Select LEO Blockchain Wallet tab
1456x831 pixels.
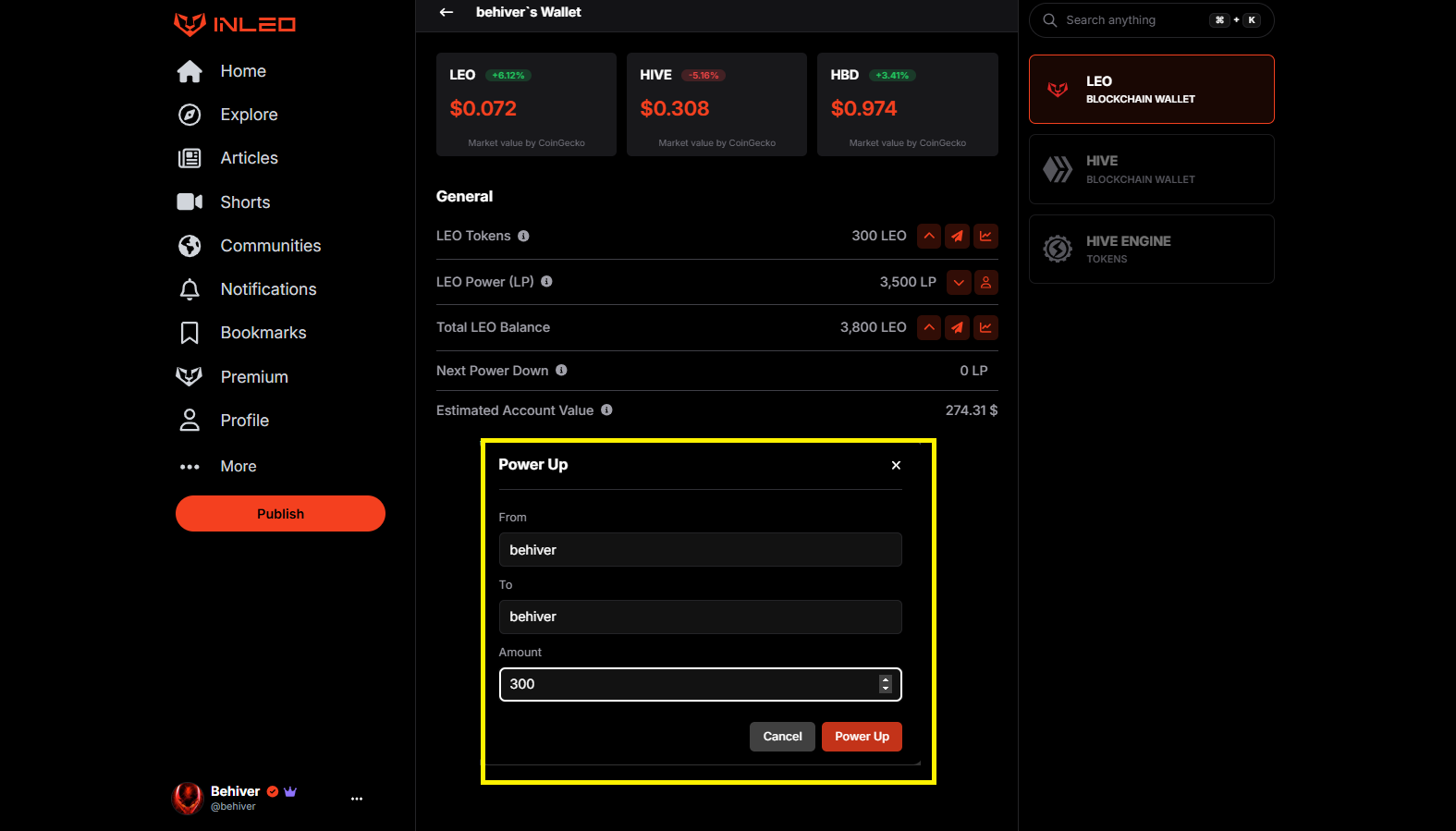1151,90
